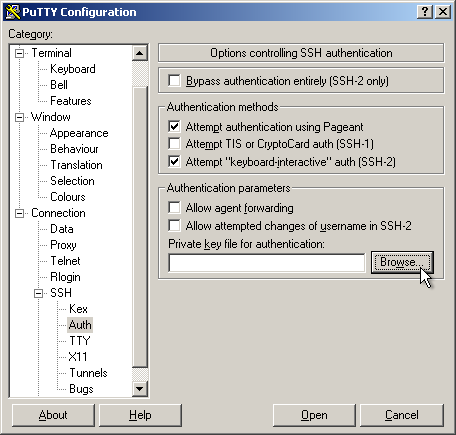456x435 pixels.
Task: Click the PuTTY icon in title bar
Action: pyautogui.click(x=12, y=12)
